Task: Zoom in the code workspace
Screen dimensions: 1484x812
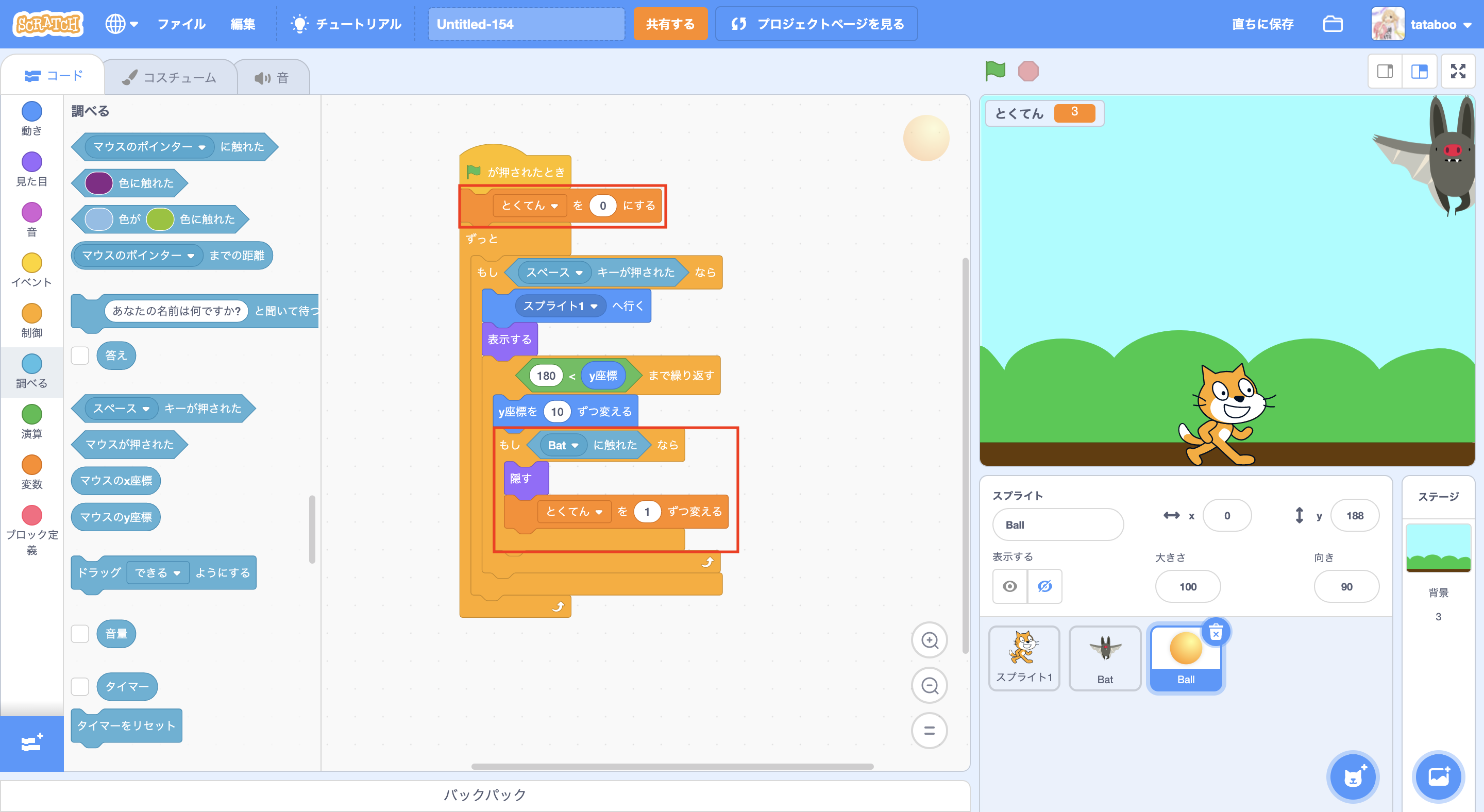Action: [x=929, y=640]
